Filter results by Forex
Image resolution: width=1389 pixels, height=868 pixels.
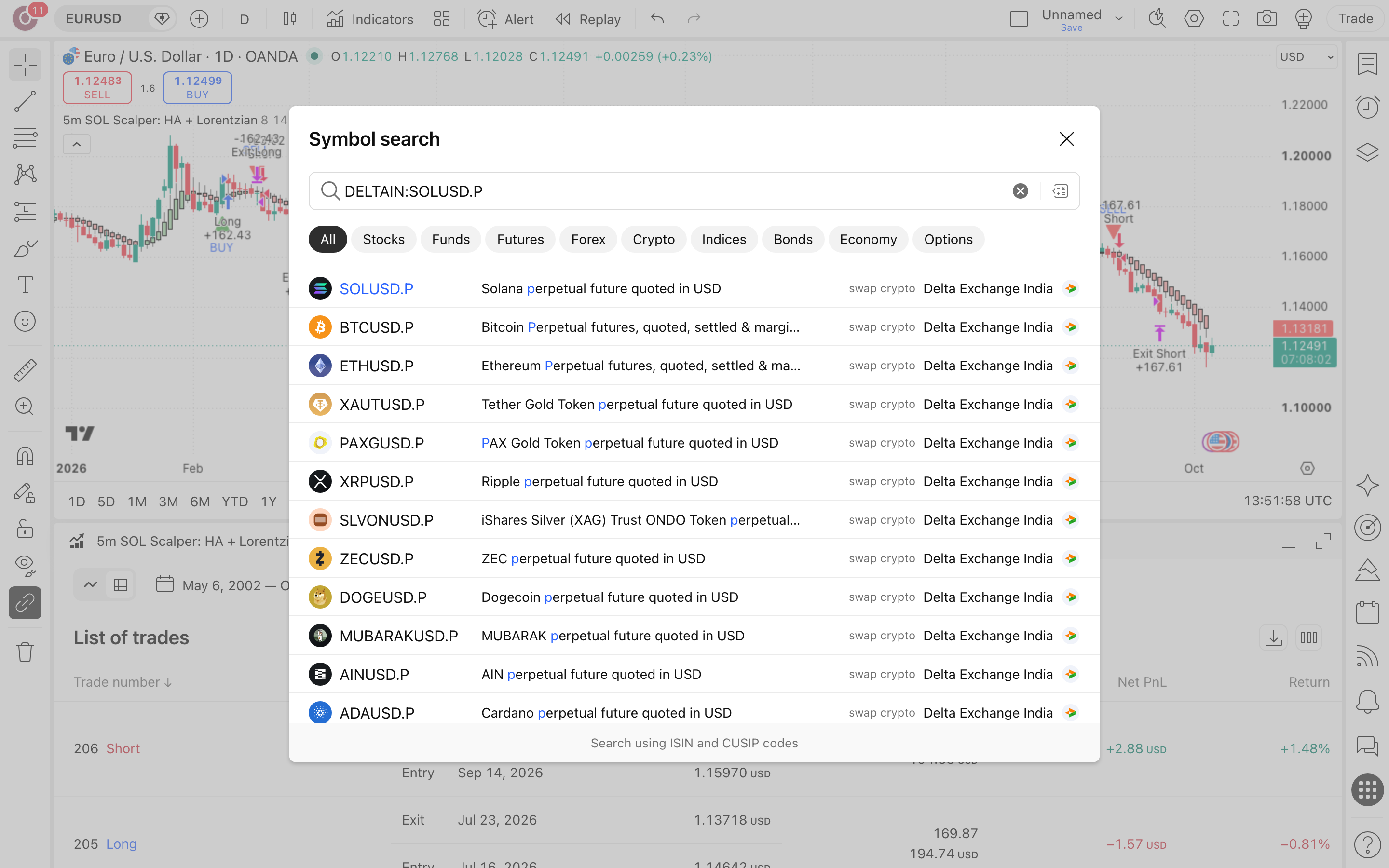pyautogui.click(x=588, y=239)
